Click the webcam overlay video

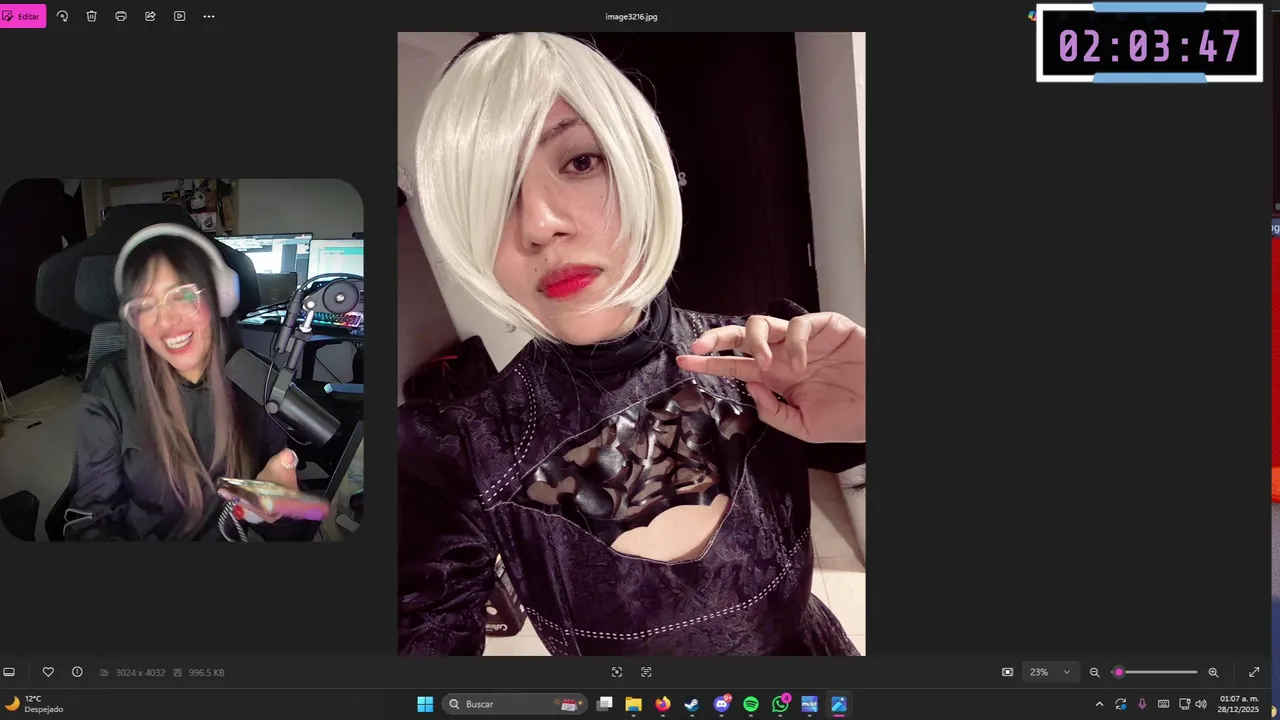coord(181,360)
